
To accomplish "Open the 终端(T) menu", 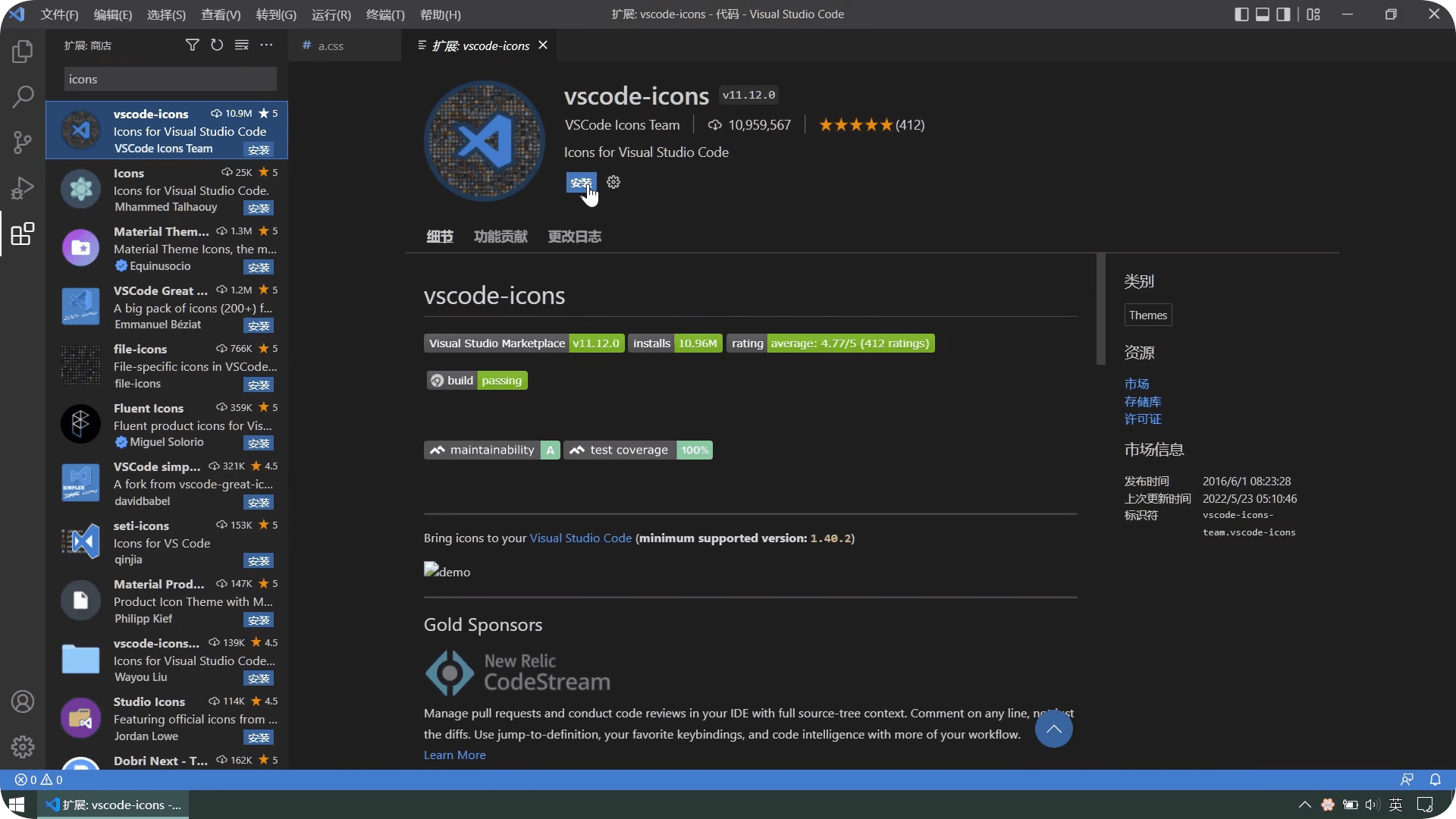I will click(385, 14).
